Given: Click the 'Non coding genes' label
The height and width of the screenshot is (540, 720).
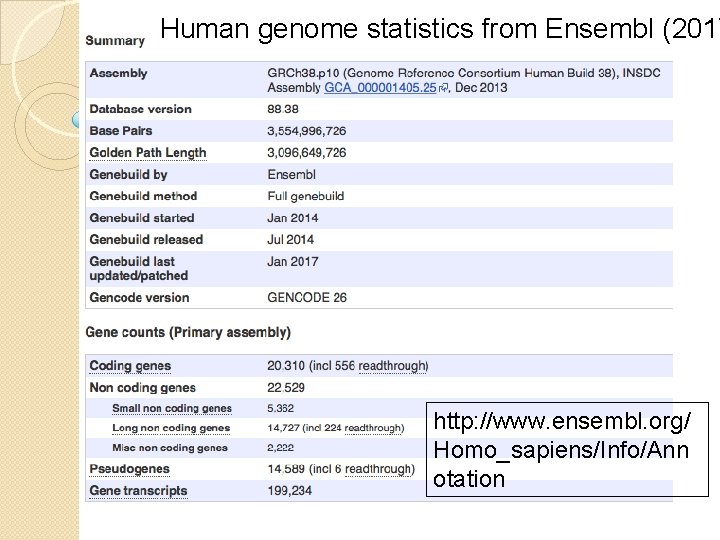Looking at the screenshot, I should (x=142, y=388).
